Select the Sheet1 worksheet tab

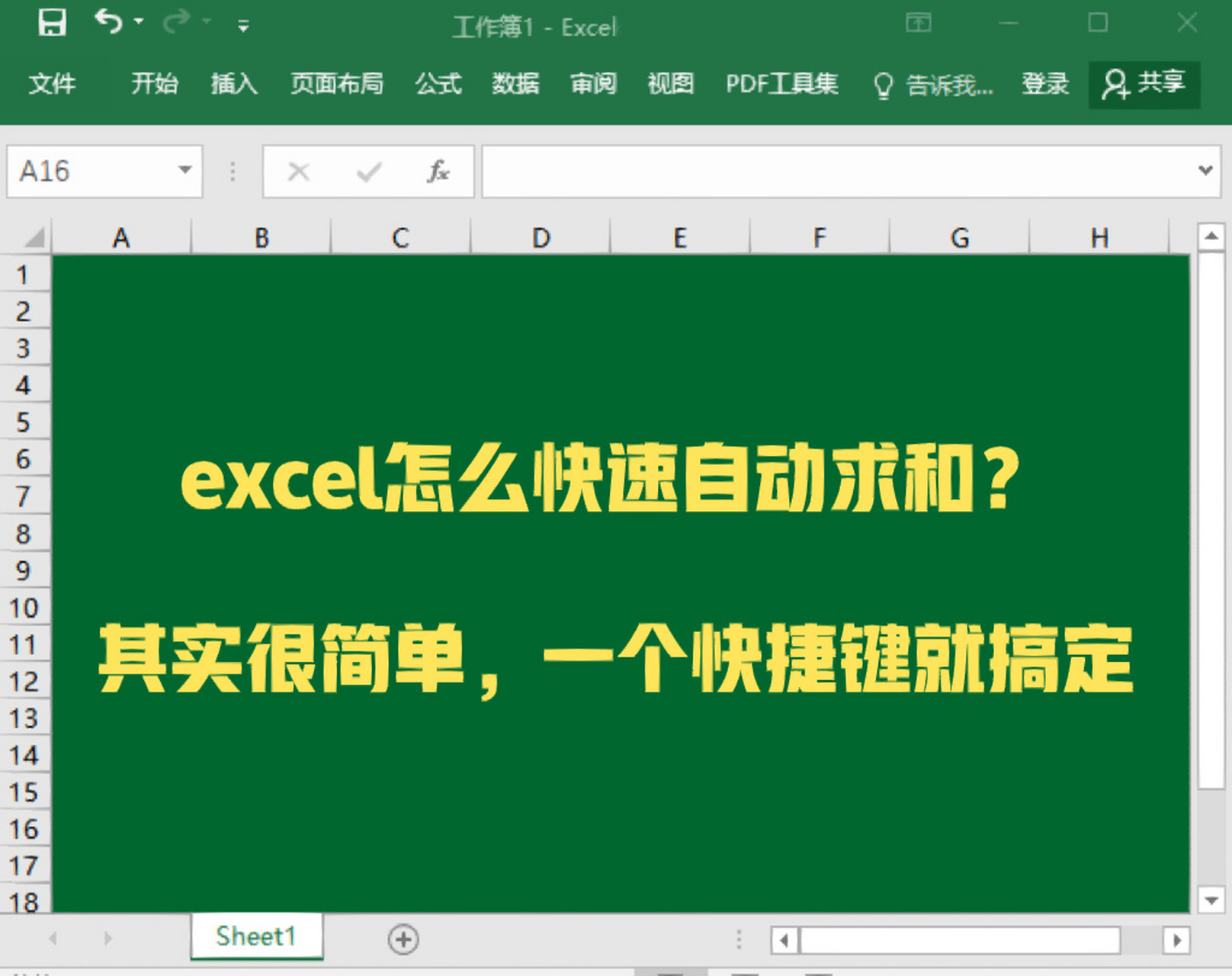coord(256,936)
